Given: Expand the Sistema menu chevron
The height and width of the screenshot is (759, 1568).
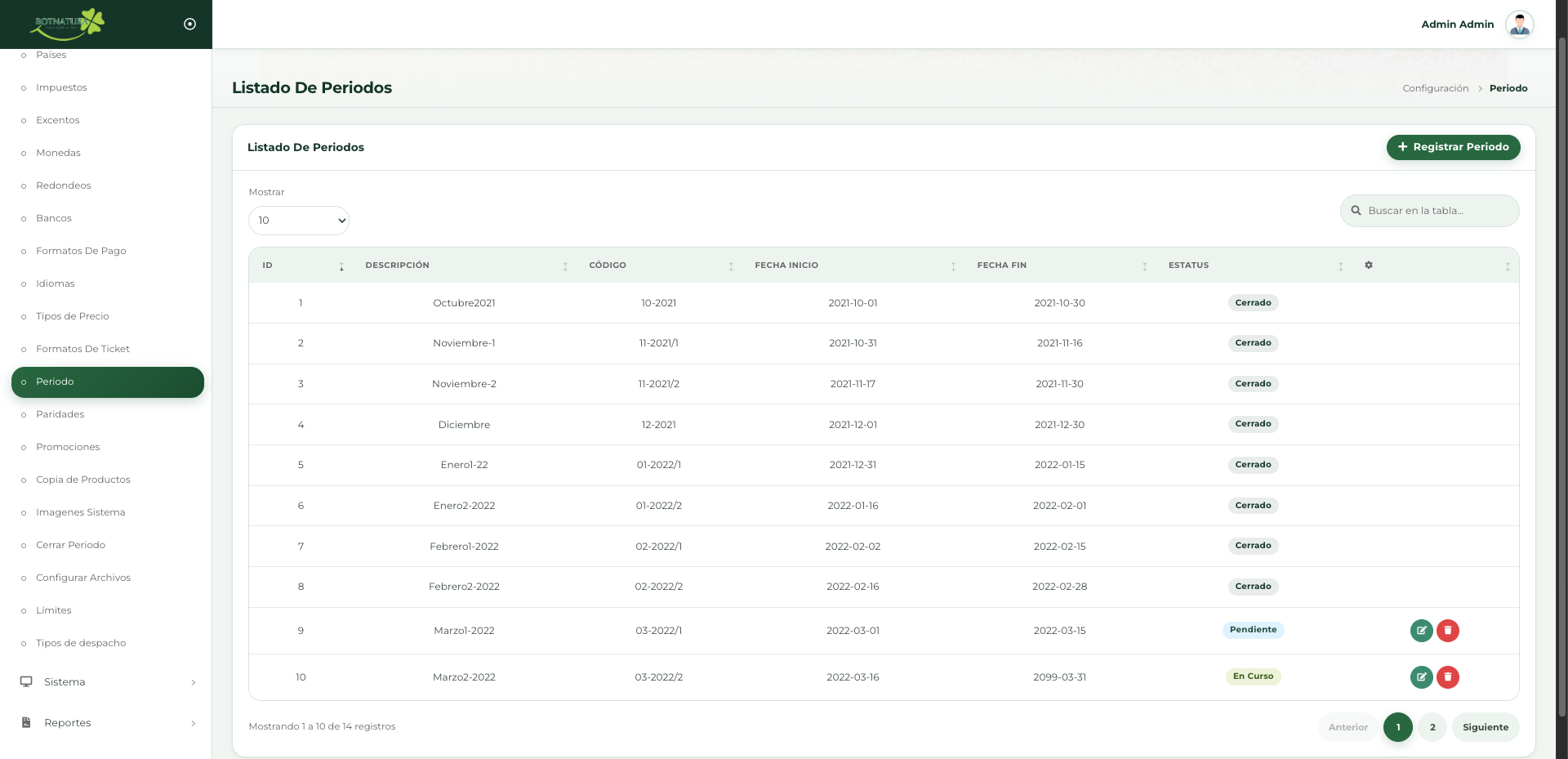Looking at the screenshot, I should tap(194, 682).
